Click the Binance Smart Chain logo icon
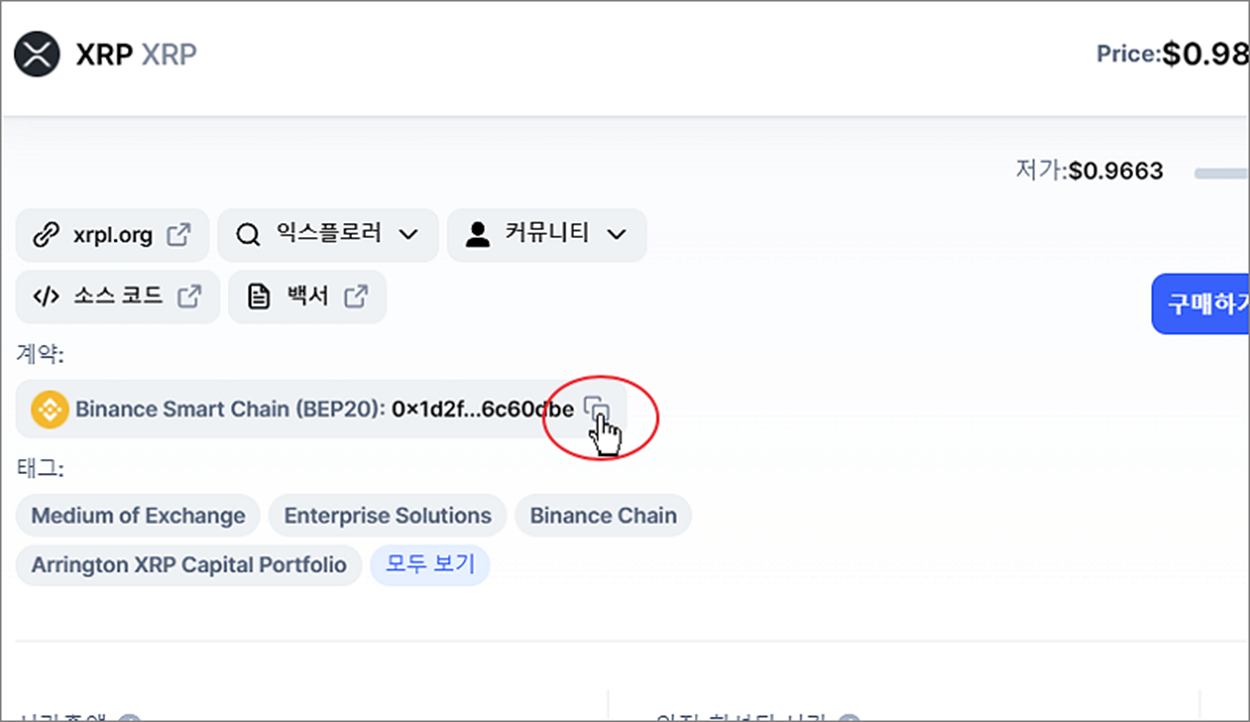 point(50,409)
